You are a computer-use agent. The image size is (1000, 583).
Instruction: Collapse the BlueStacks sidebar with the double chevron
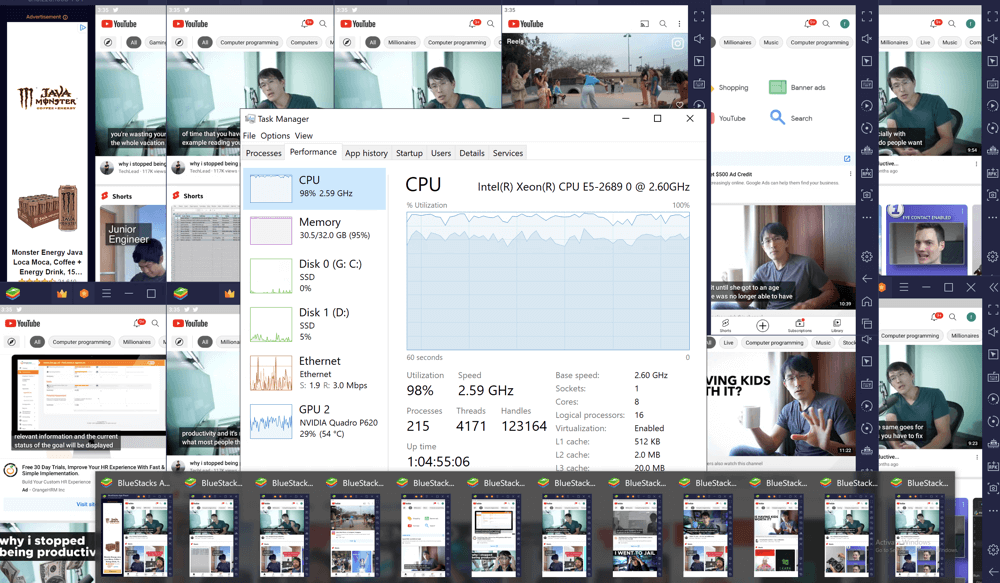coord(992,288)
